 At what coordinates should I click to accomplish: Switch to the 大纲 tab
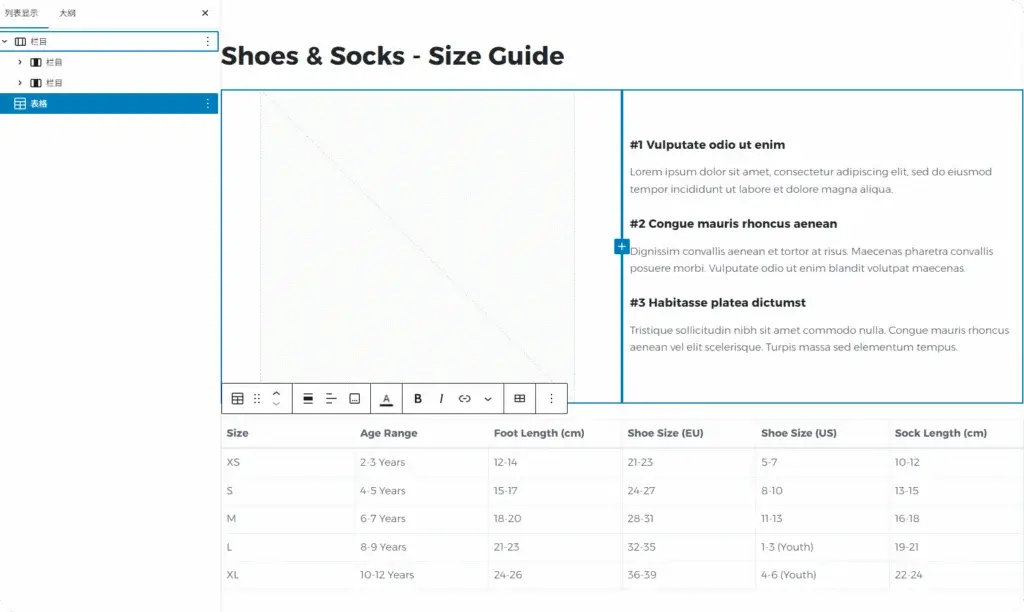67,13
